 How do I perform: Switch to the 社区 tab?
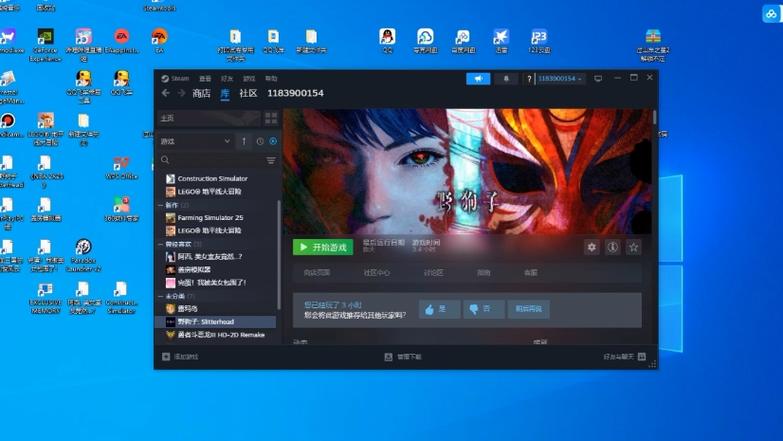coord(248,93)
